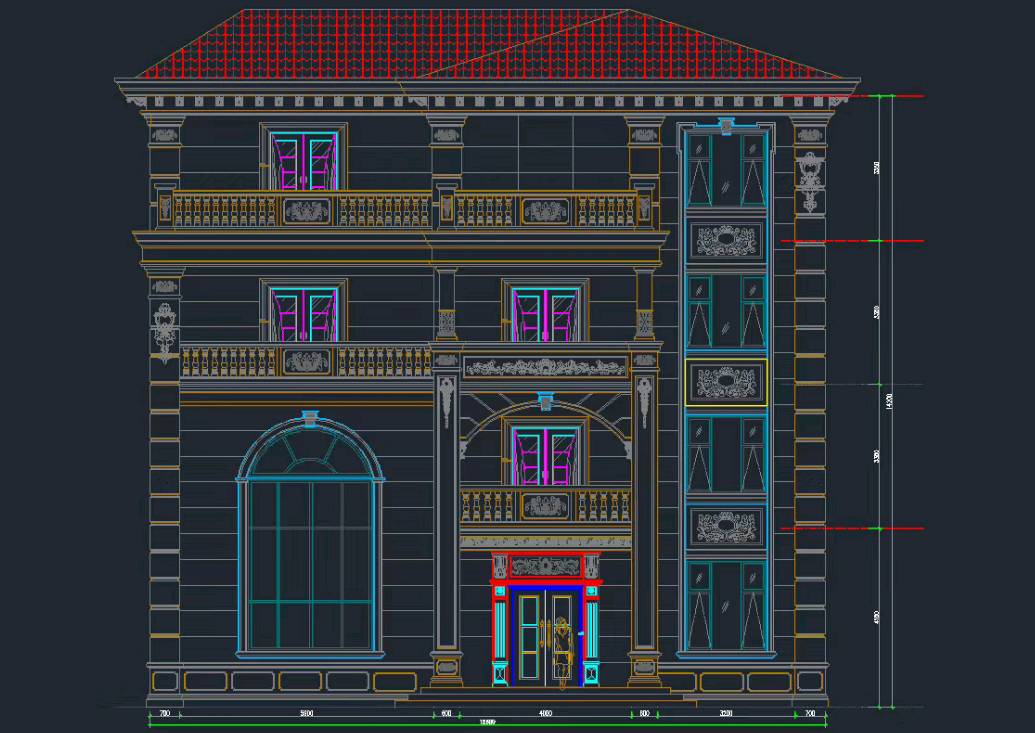Select the yellow-outlined carved ornament panel

coord(726,382)
